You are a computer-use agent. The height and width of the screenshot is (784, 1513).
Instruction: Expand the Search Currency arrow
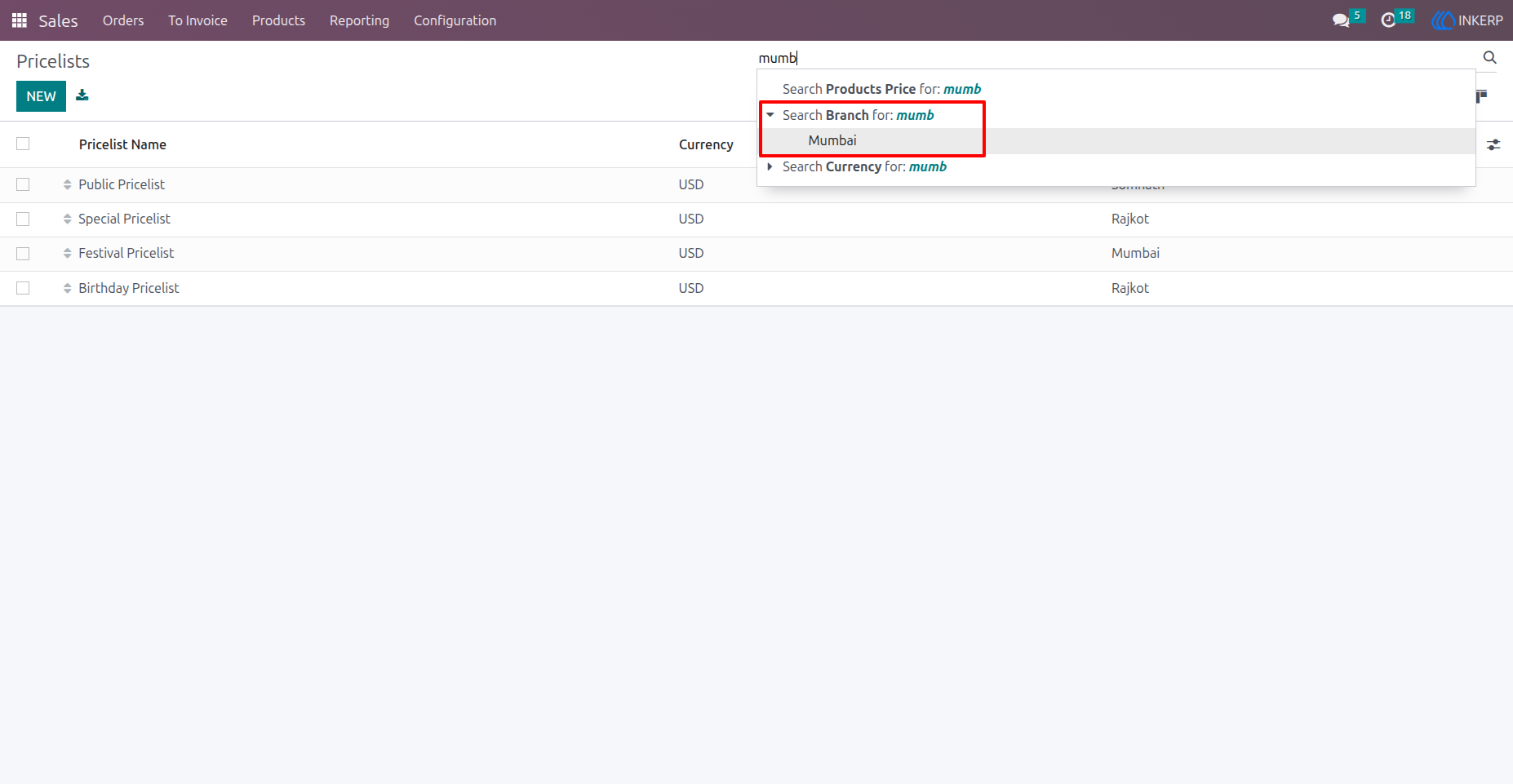coord(770,166)
